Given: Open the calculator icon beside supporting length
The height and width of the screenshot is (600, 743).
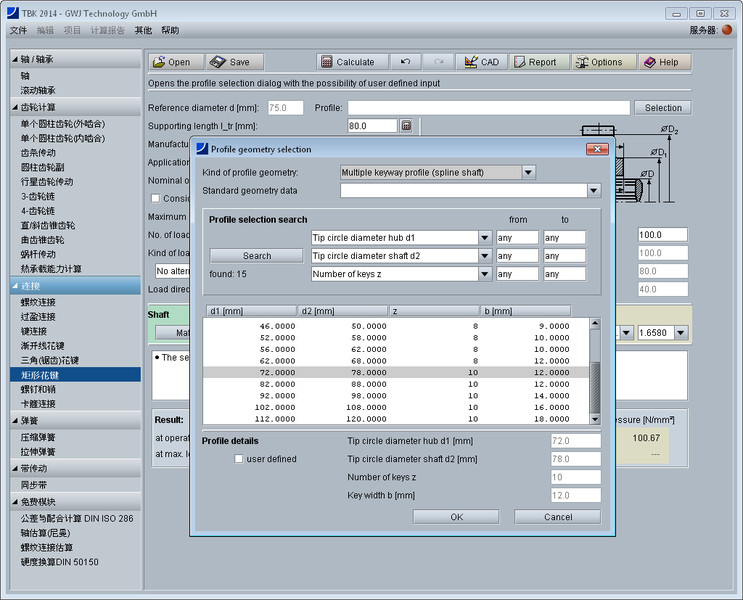Looking at the screenshot, I should coord(406,126).
